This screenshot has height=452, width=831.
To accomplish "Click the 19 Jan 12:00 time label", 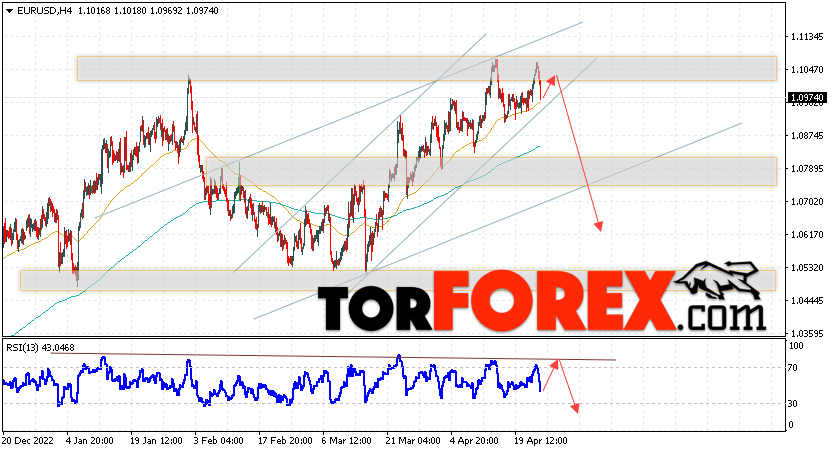I will (156, 441).
